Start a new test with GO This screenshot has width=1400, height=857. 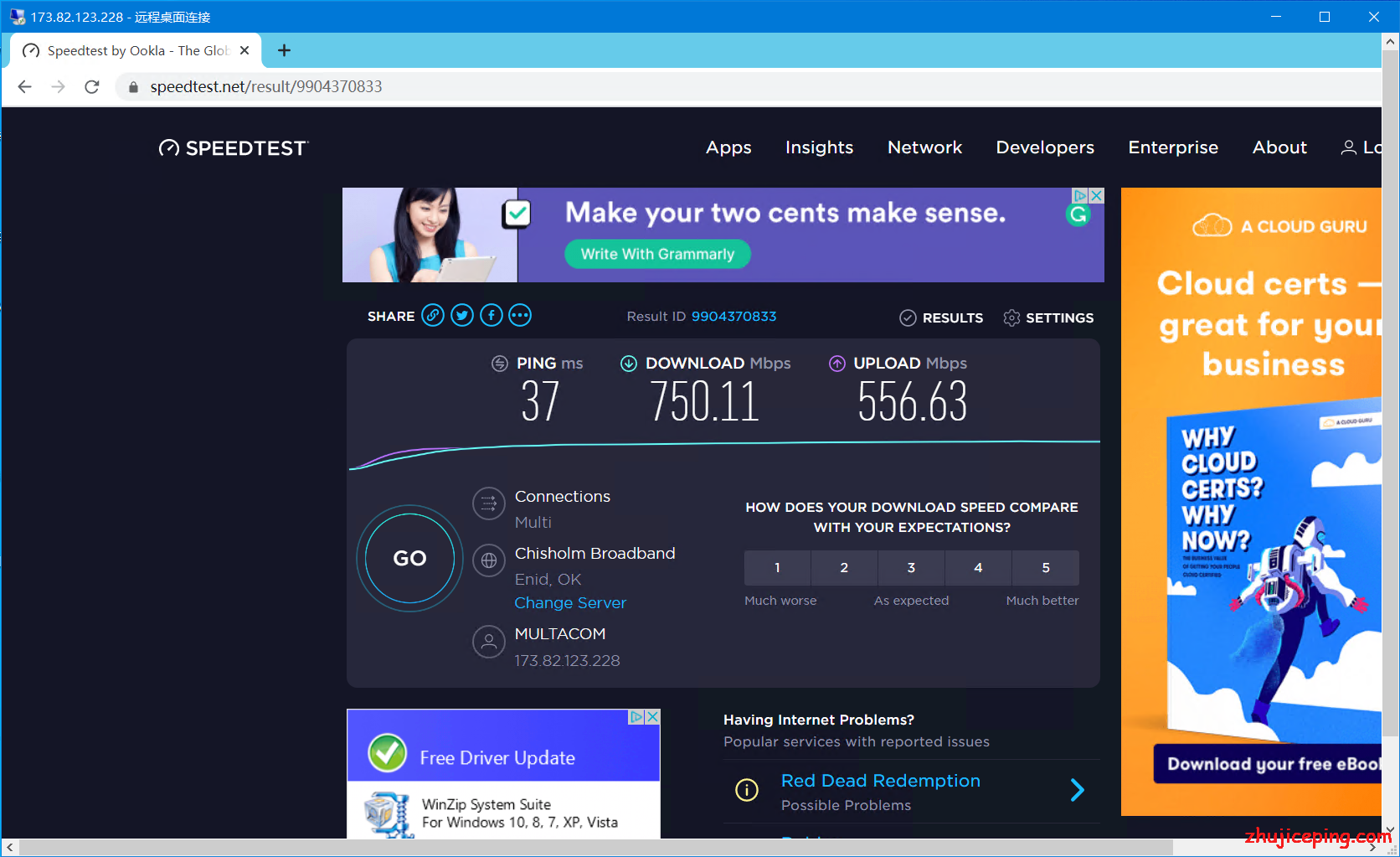coord(409,558)
